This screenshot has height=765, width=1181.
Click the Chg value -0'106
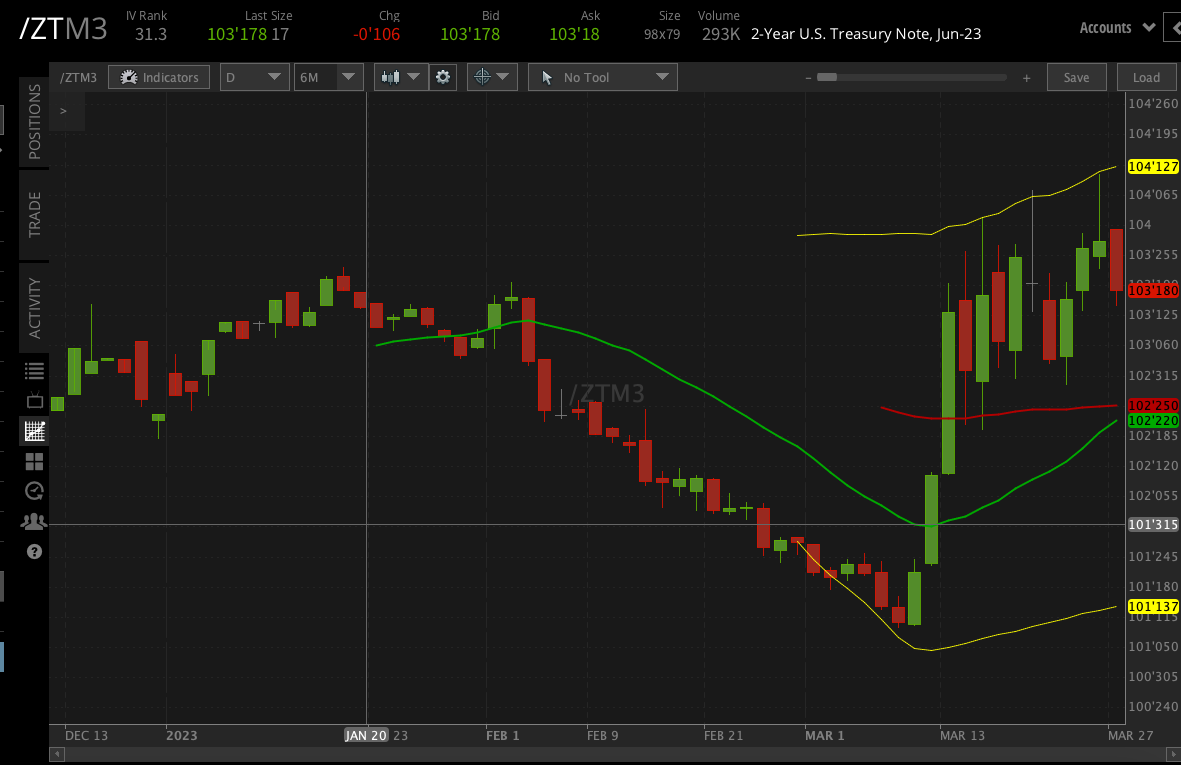point(377,35)
